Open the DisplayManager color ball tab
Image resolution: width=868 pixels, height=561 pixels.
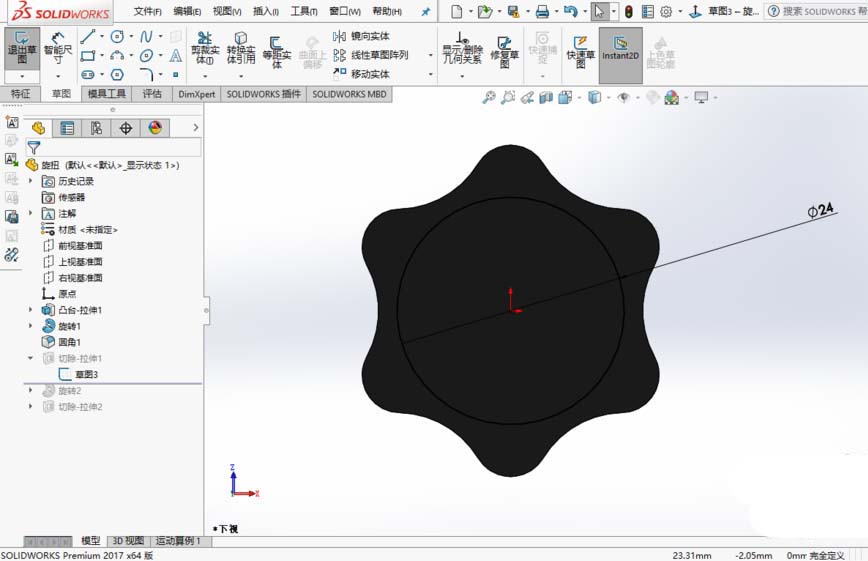point(155,128)
